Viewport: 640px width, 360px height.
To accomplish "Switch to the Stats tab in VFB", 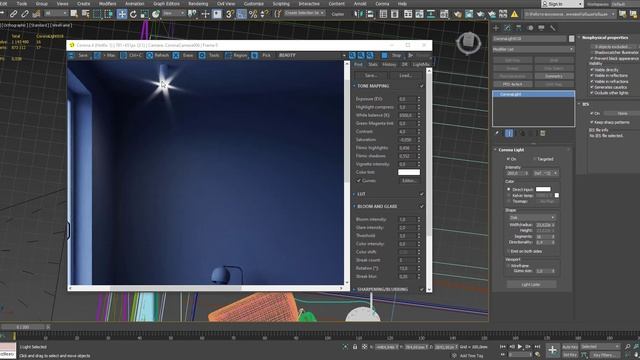I will (x=373, y=64).
